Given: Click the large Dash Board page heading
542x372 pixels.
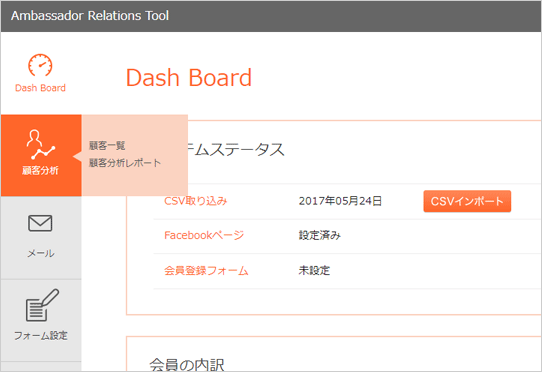Looking at the screenshot, I should click(x=189, y=77).
